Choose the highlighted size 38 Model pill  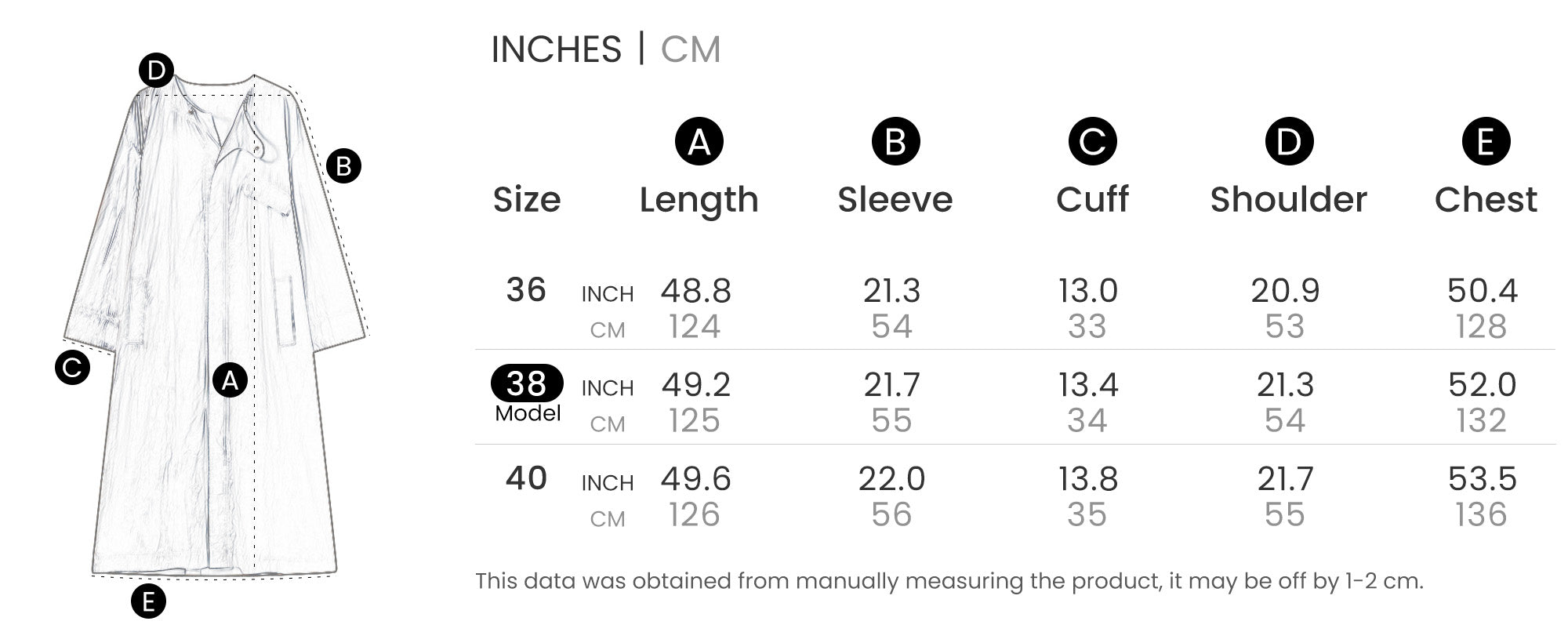point(527,384)
